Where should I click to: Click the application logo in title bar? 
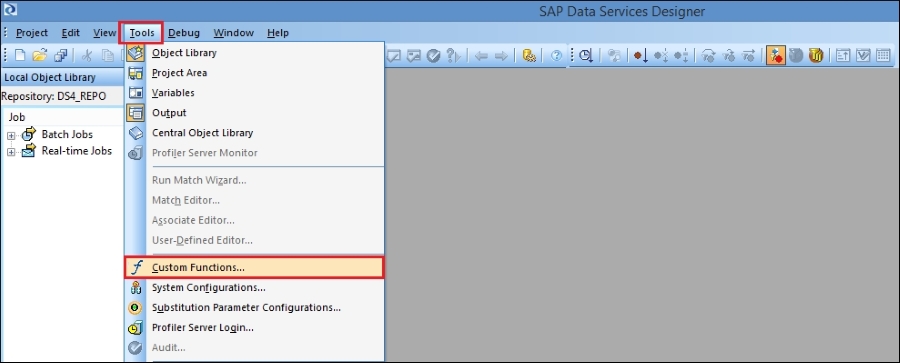click(x=10, y=10)
